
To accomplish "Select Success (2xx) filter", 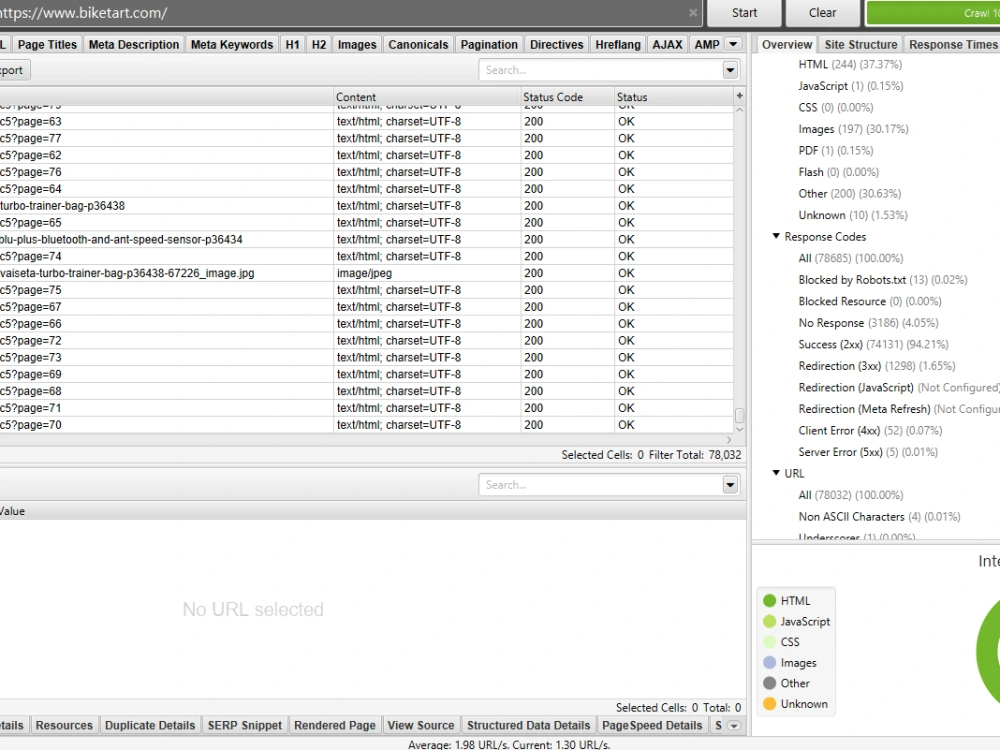I will 873,344.
